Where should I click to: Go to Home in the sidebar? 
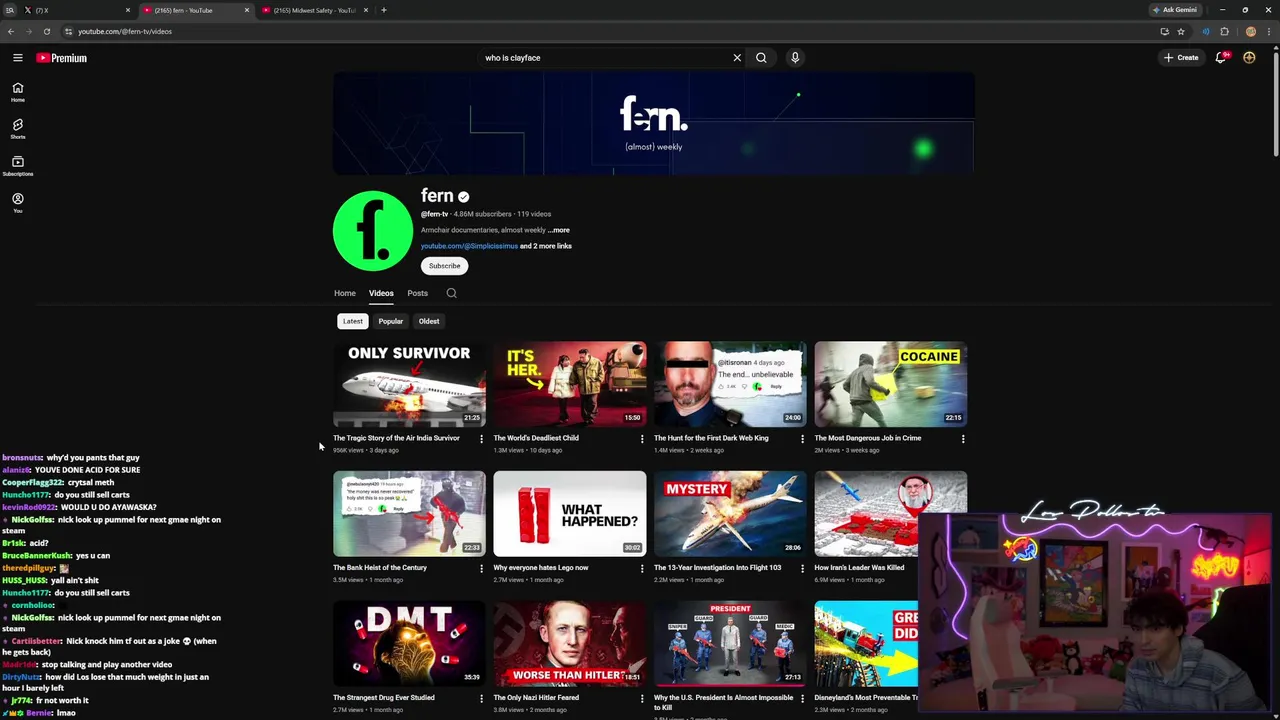point(17,92)
